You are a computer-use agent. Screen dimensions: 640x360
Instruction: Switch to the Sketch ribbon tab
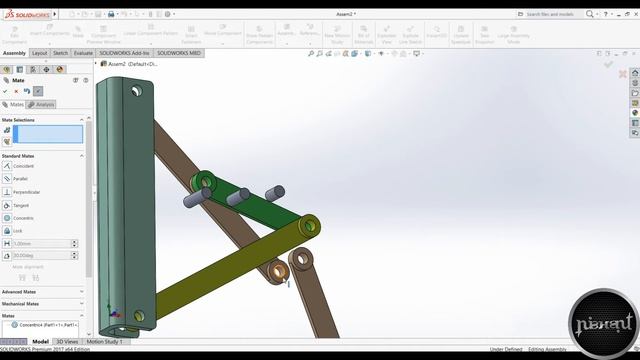tap(60, 53)
